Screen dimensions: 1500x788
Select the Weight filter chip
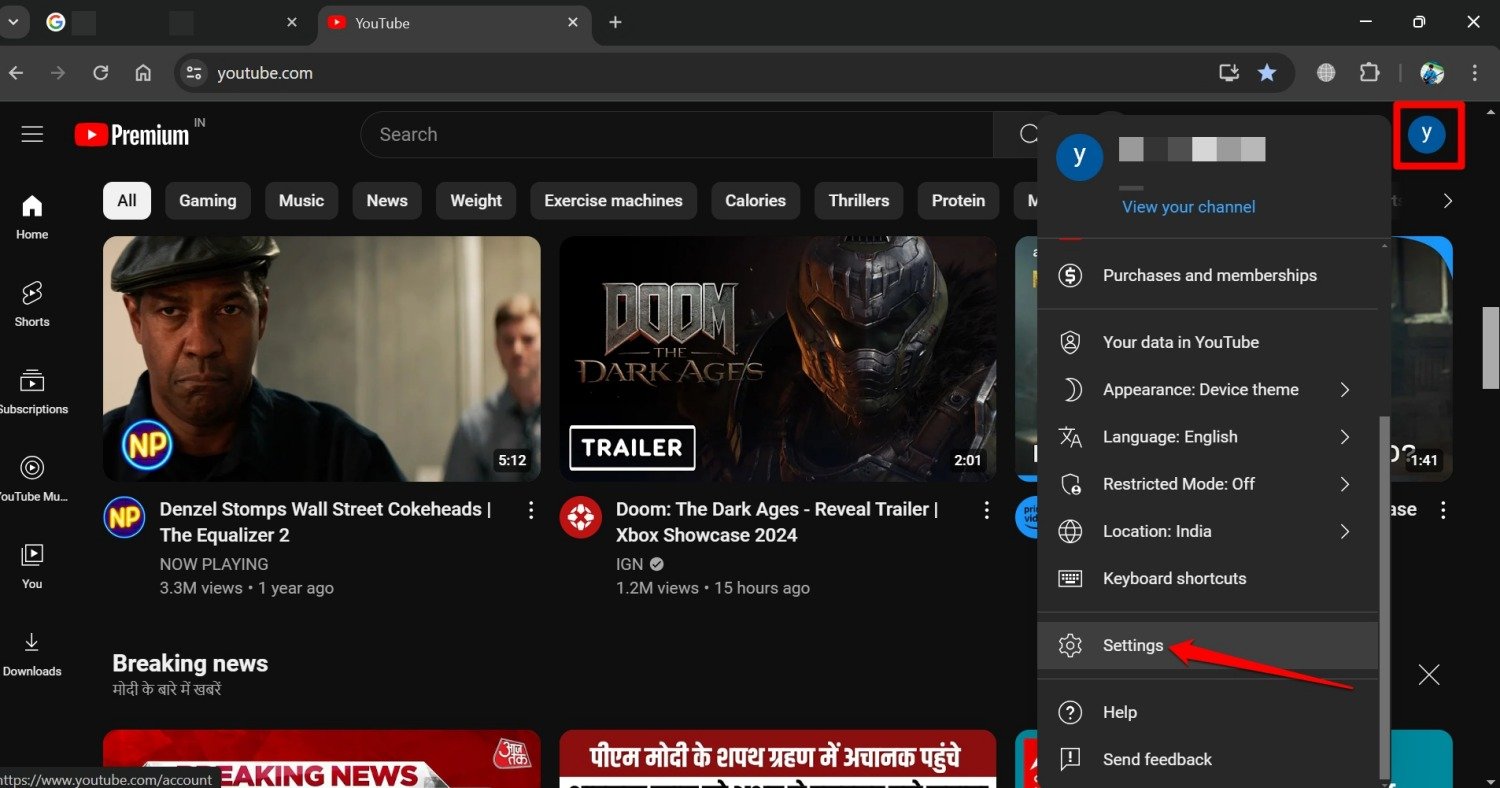click(x=476, y=201)
